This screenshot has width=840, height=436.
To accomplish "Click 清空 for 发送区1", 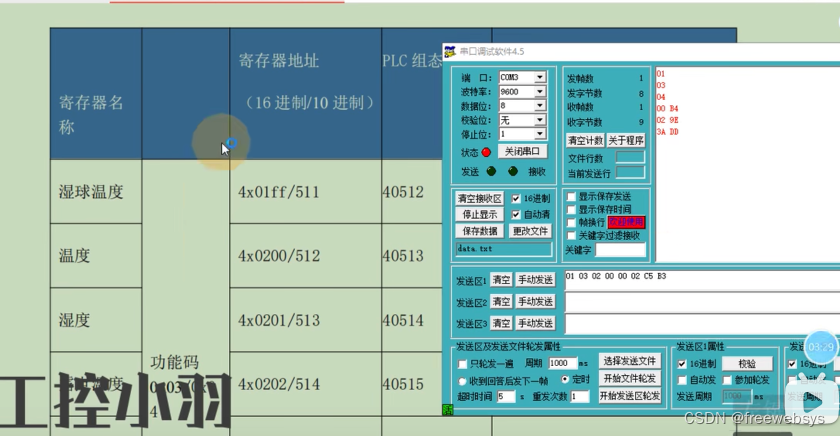I will pyautogui.click(x=501, y=280).
